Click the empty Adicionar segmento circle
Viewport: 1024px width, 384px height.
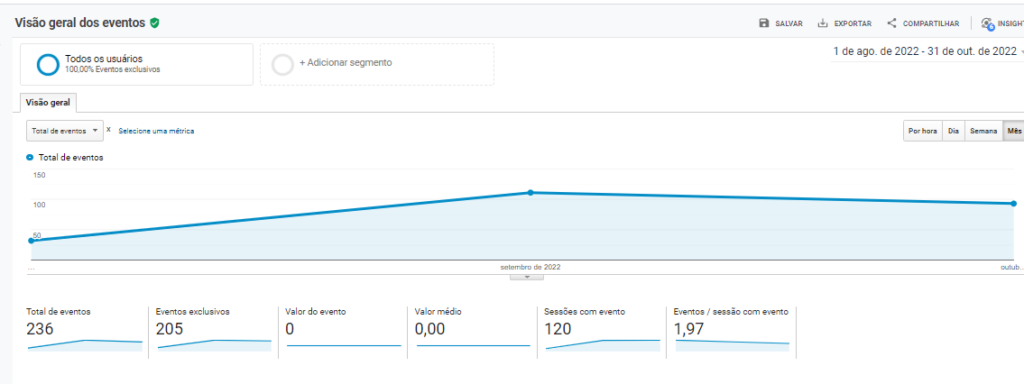pyautogui.click(x=283, y=64)
